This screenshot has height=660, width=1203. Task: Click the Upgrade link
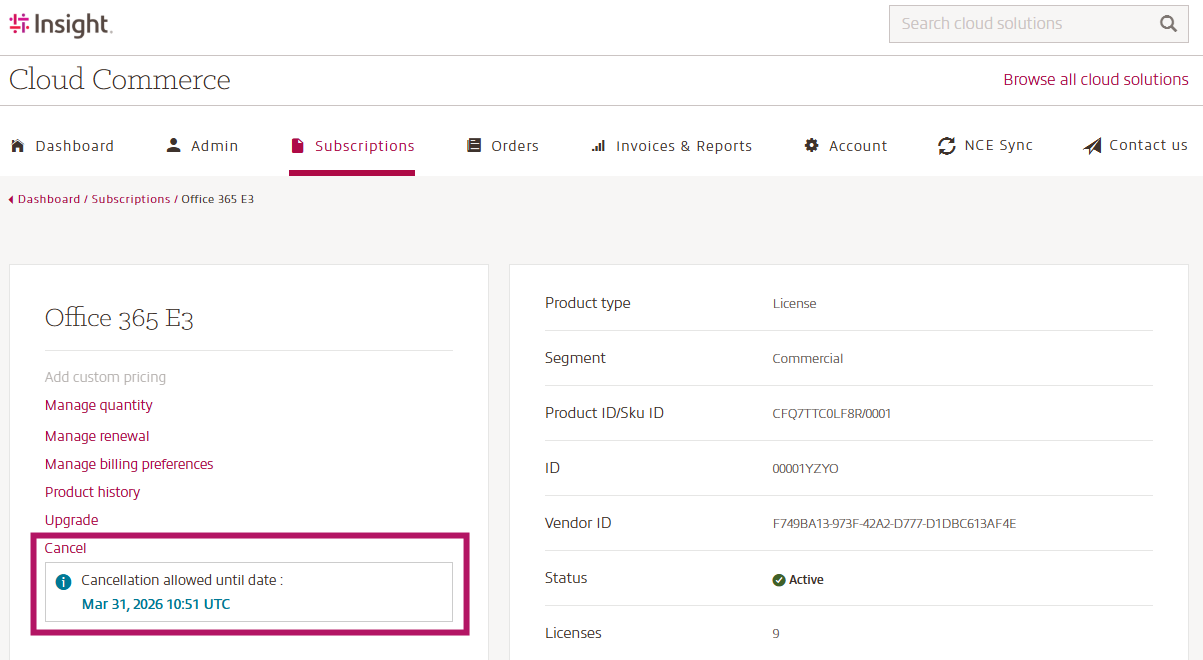point(71,519)
